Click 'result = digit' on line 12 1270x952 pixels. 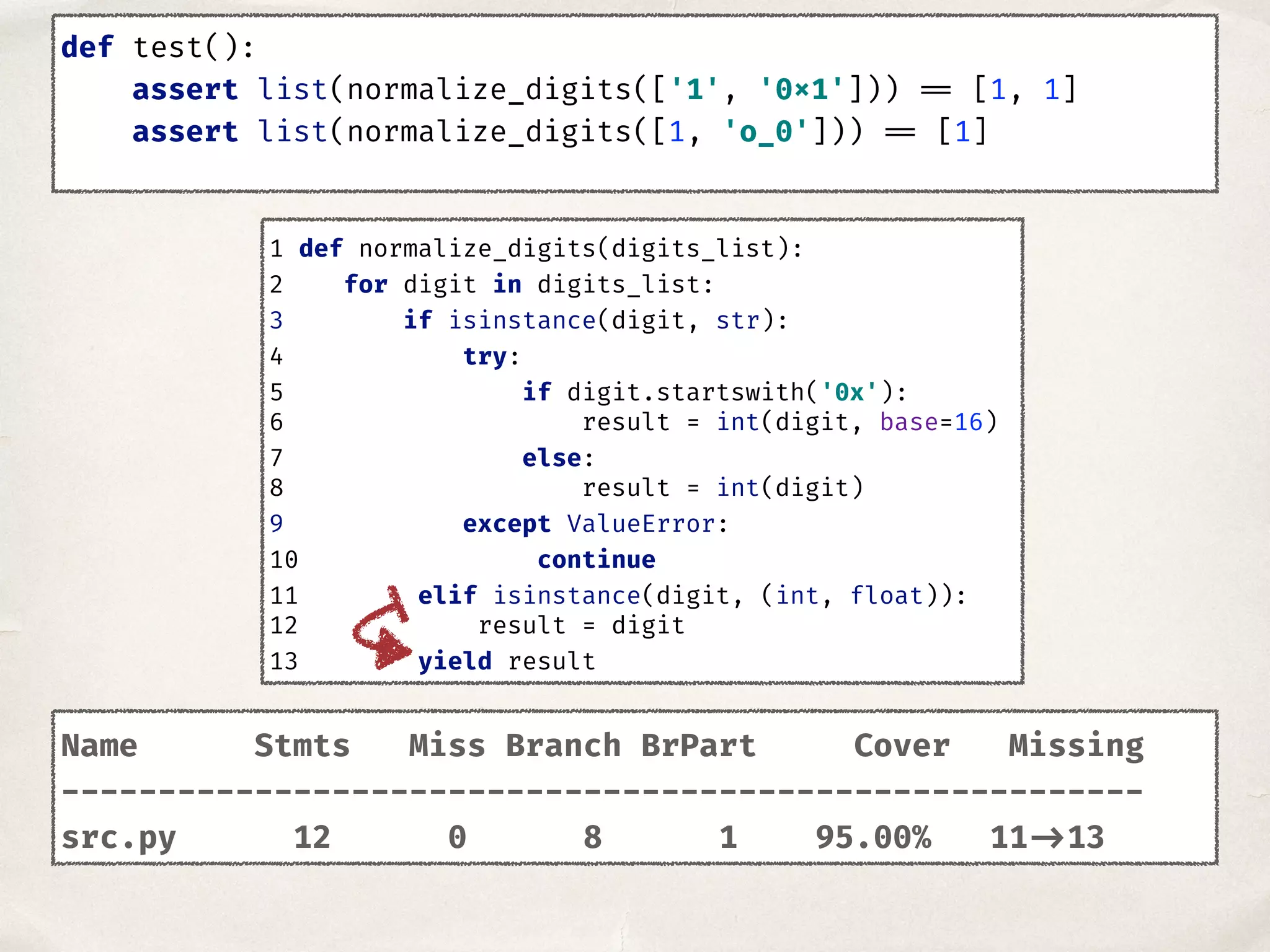click(581, 625)
